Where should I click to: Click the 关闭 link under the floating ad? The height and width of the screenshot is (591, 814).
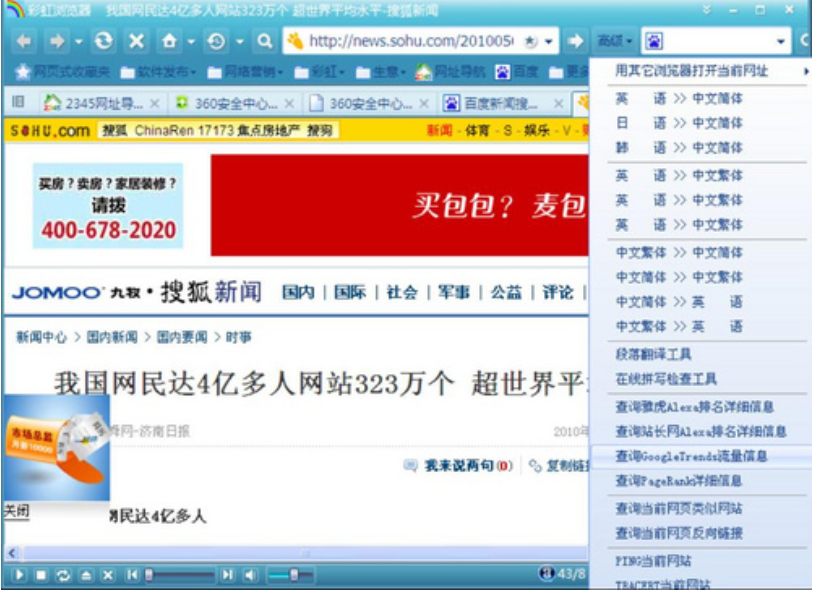point(16,511)
